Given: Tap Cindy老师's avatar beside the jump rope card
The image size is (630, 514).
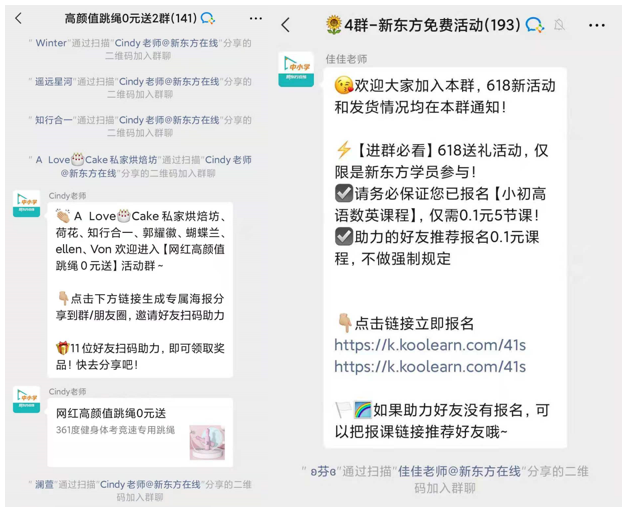Looking at the screenshot, I should coord(27,399).
